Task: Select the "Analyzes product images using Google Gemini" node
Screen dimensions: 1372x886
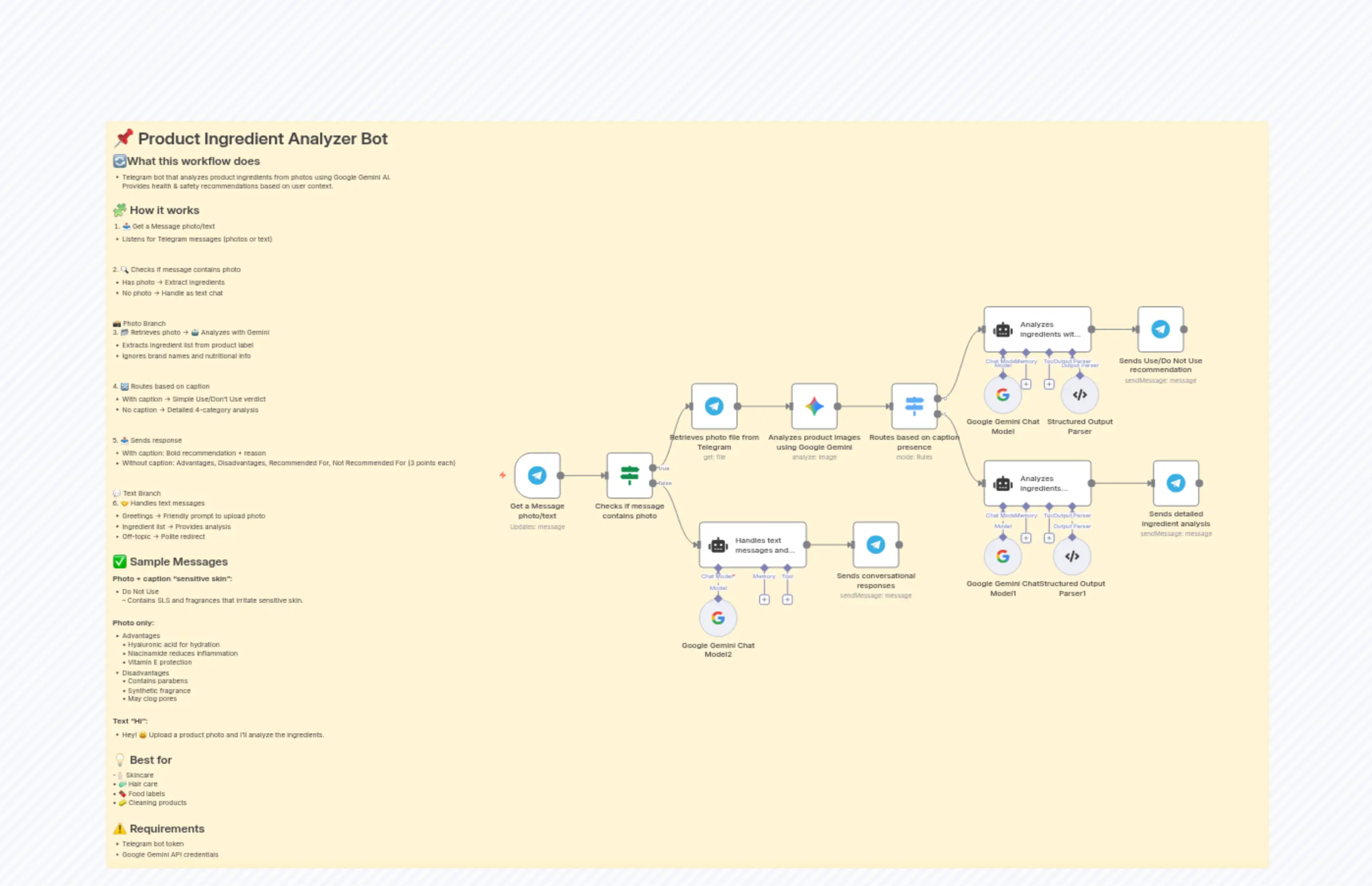Action: click(x=814, y=405)
